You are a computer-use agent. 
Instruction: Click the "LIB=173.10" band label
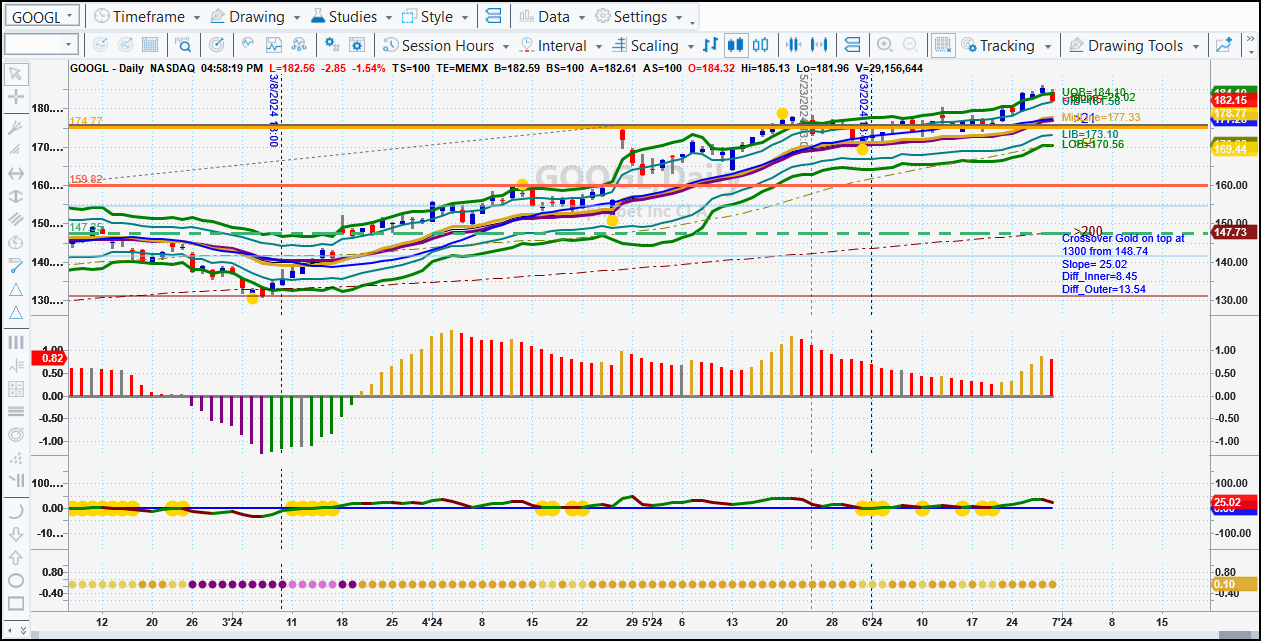click(1090, 134)
